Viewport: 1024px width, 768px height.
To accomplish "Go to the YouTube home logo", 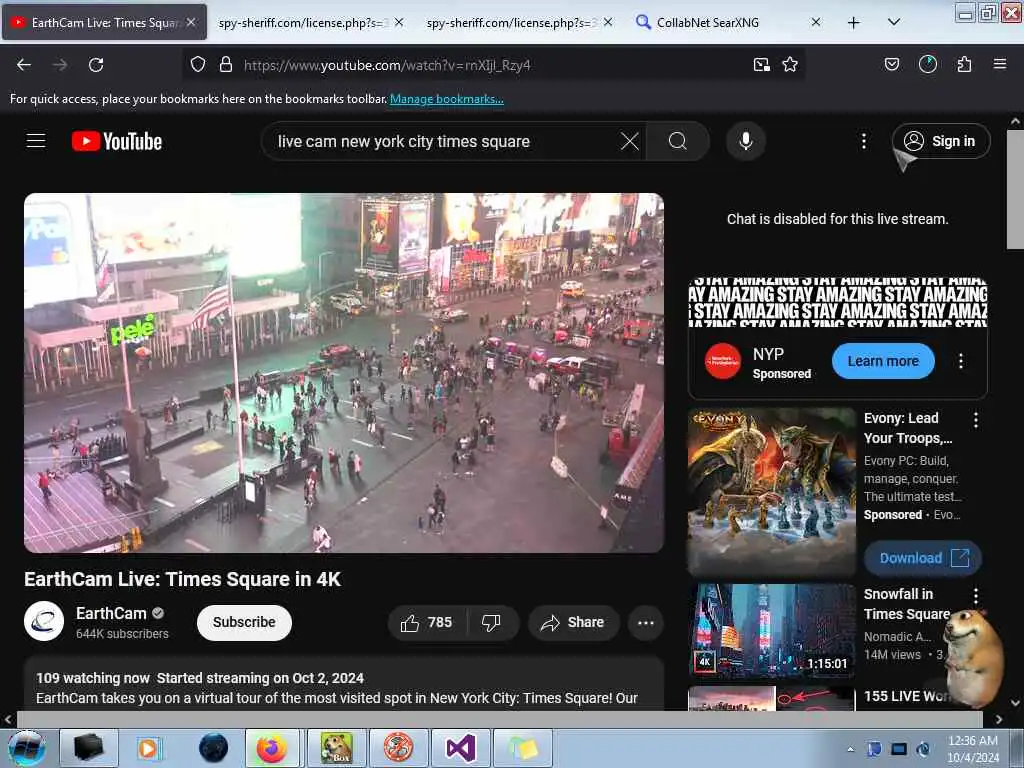I will click(117, 141).
